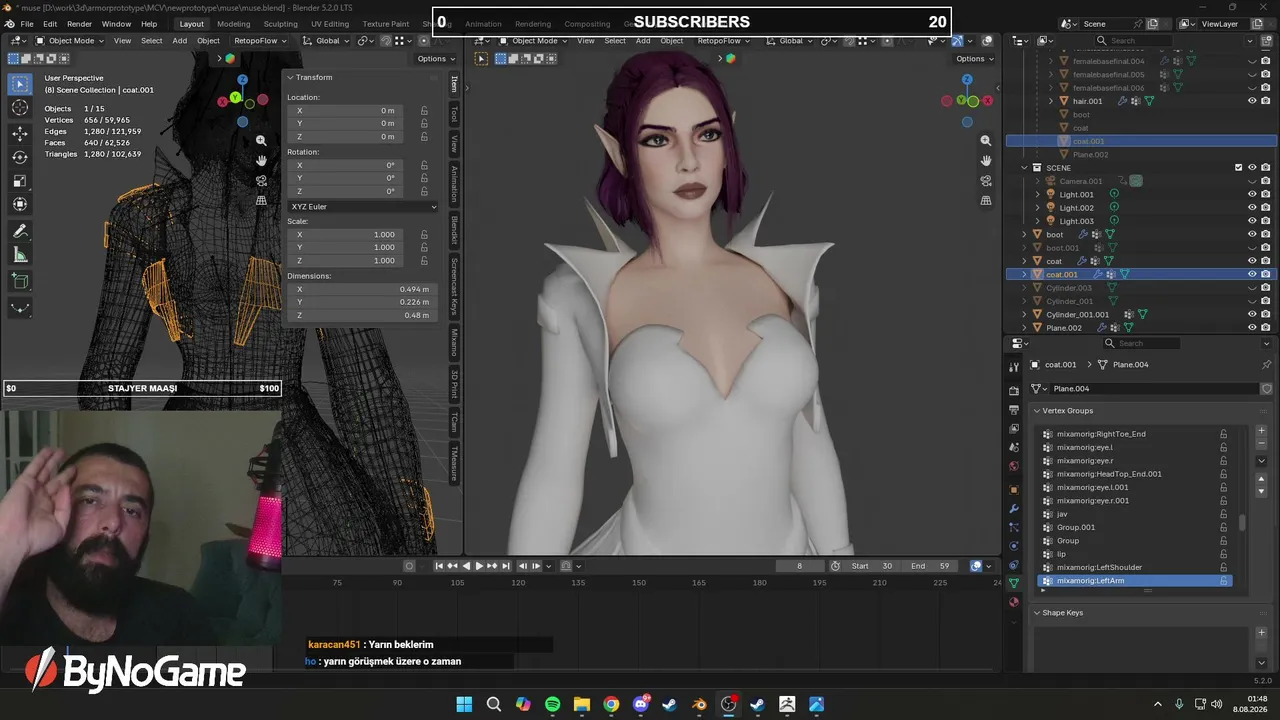Image resolution: width=1280 pixels, height=720 pixels.
Task: Collapse the SCENE collection
Action: 1024,168
